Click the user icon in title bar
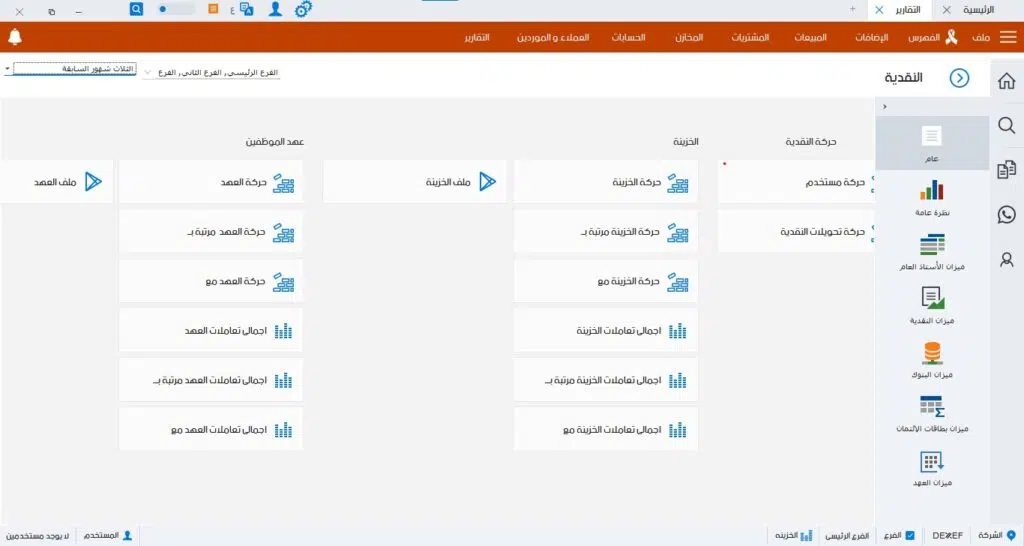The height and width of the screenshot is (546, 1024). 275,9
